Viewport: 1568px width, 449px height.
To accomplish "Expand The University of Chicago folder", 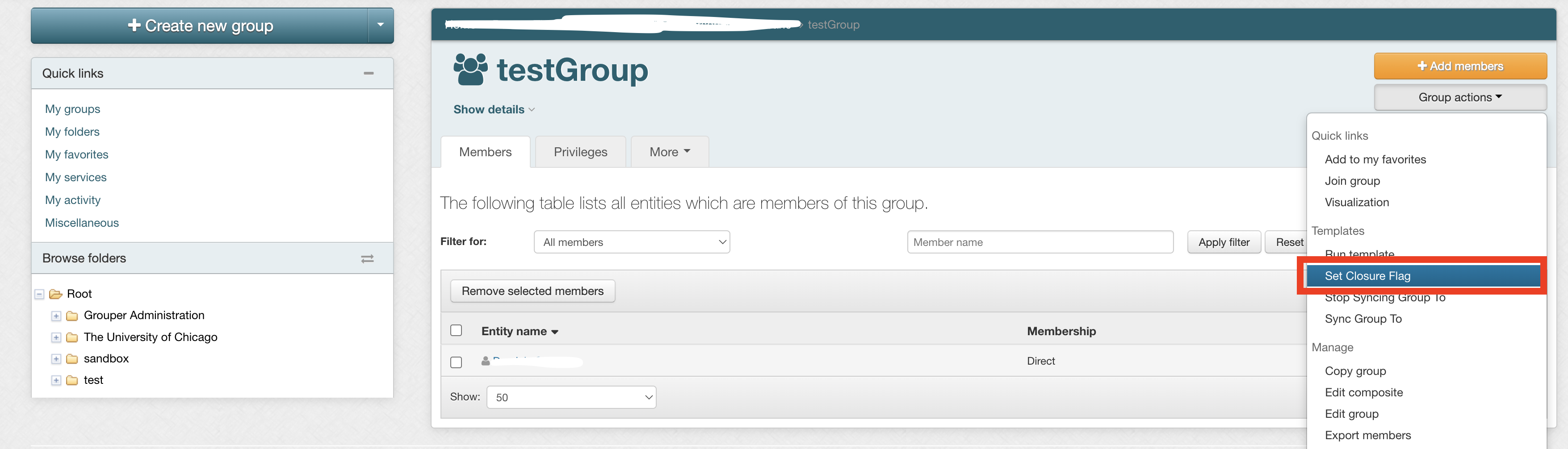I will 56,338.
